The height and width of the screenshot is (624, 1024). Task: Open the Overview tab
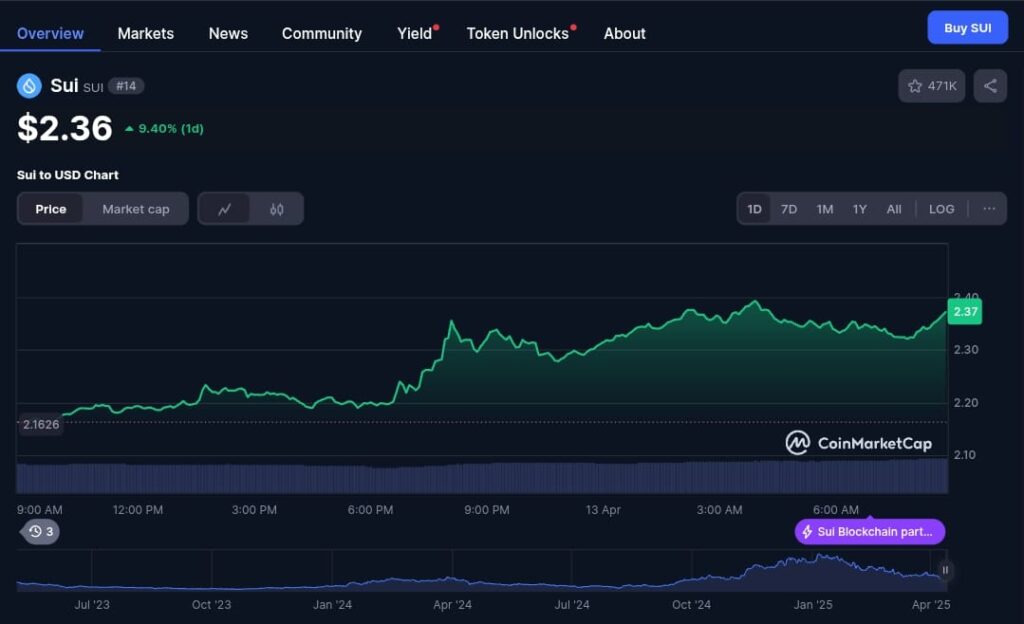click(50, 33)
